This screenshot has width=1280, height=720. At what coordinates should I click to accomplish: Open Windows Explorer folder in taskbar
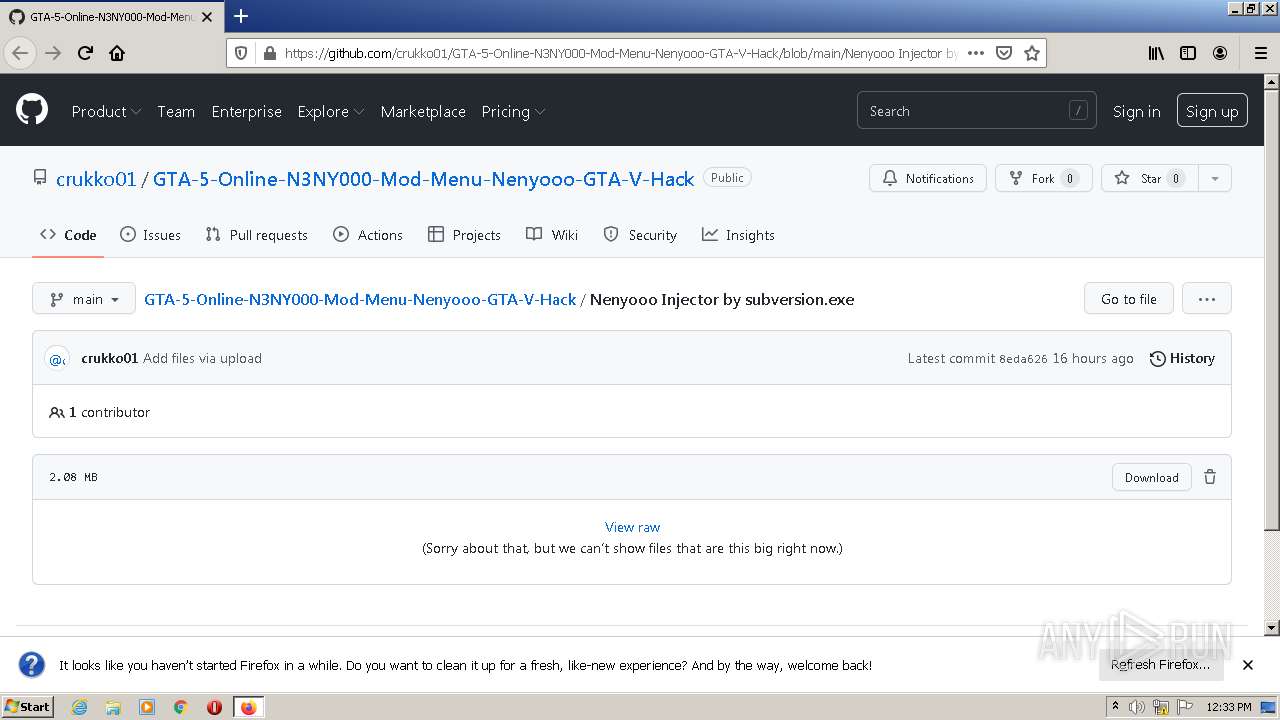113,707
